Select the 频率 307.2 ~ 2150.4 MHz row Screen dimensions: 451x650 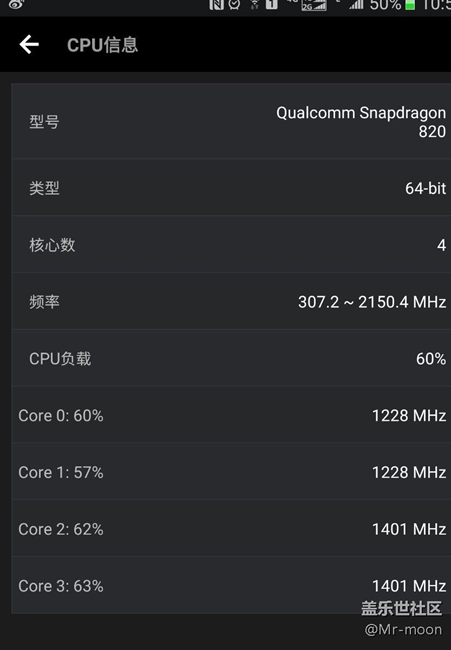231,301
